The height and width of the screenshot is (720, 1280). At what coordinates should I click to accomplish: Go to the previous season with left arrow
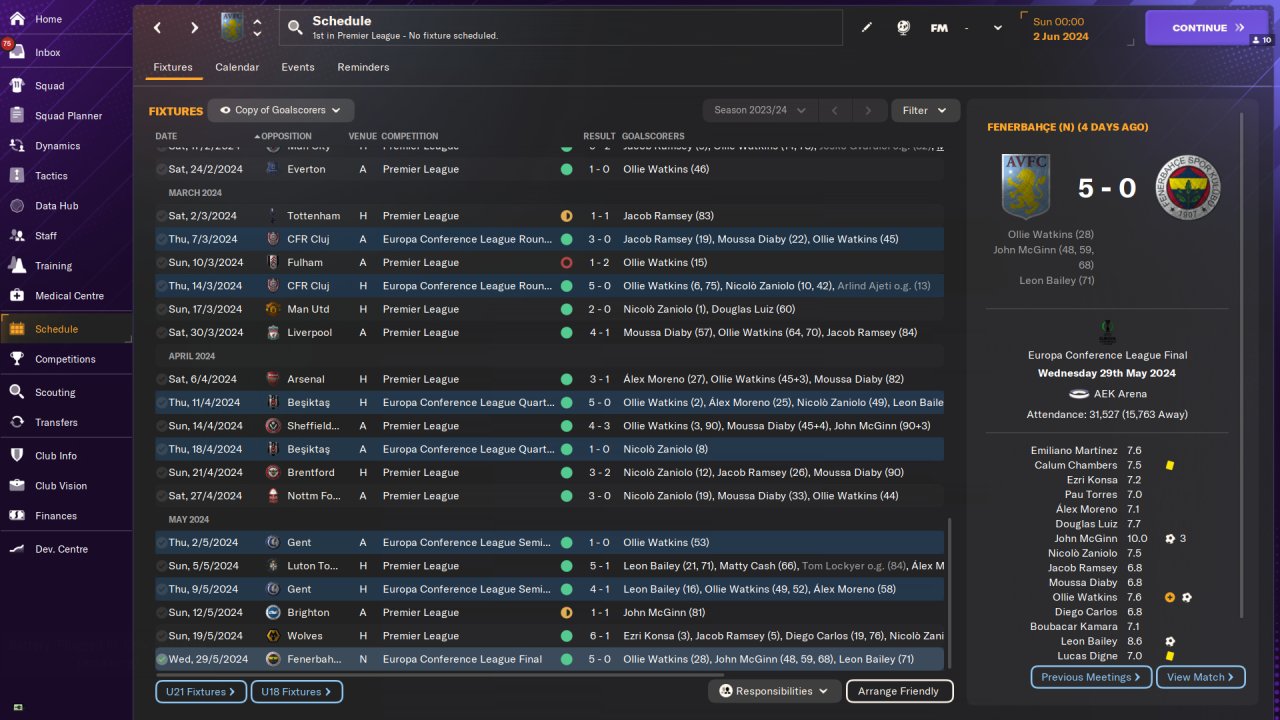pyautogui.click(x=834, y=110)
